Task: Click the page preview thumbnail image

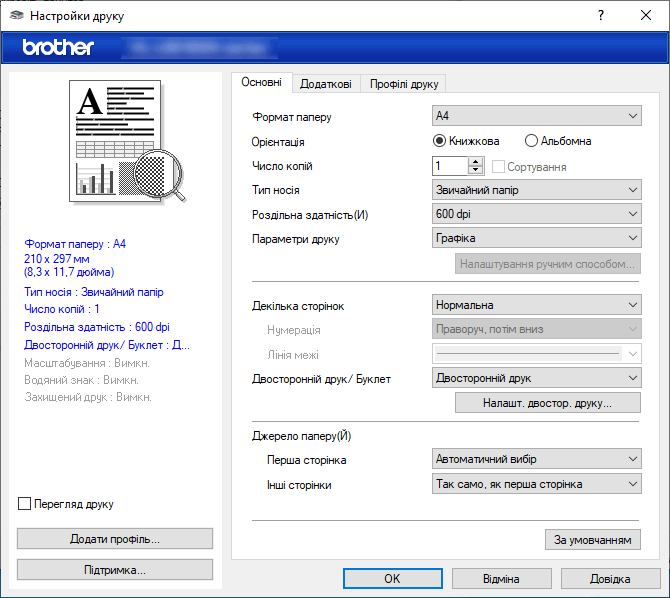Action: [x=127, y=141]
